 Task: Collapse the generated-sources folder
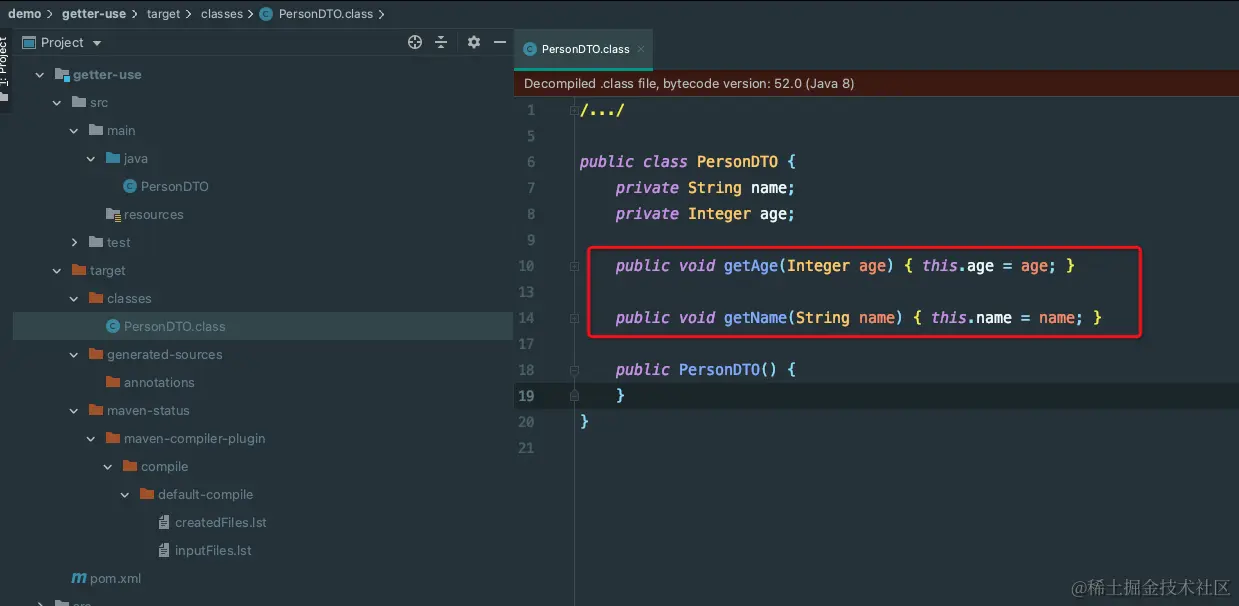(74, 355)
